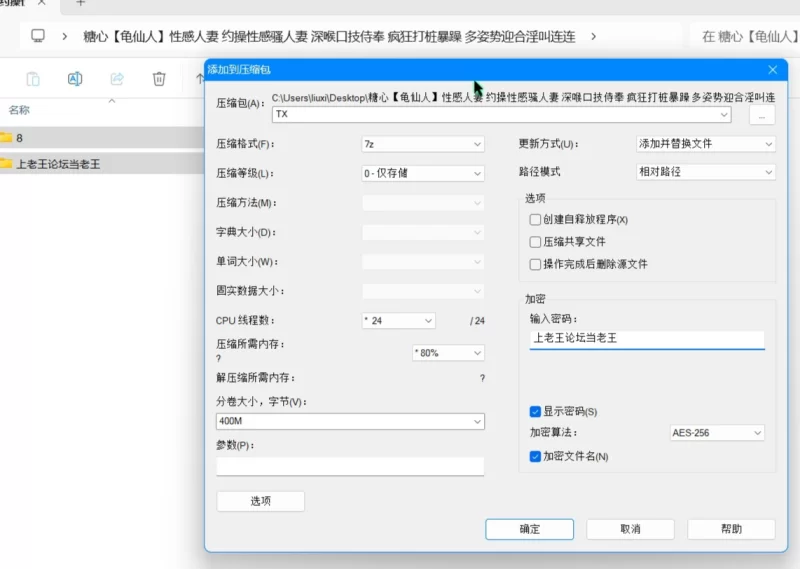The width and height of the screenshot is (800, 569).
Task: Click the Share icon in Explorer toolbar
Action: [117, 79]
